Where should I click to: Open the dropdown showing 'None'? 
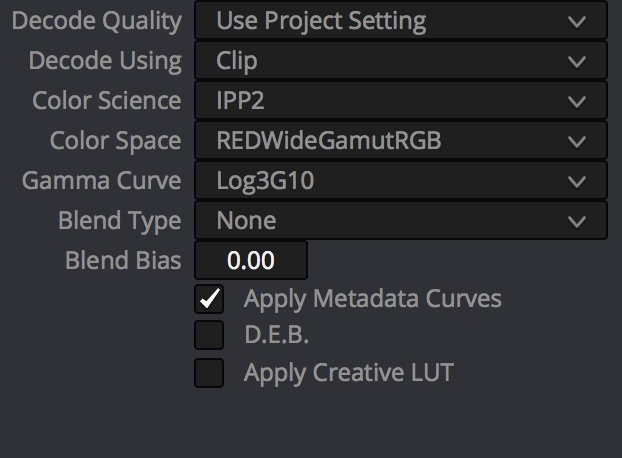click(400, 221)
